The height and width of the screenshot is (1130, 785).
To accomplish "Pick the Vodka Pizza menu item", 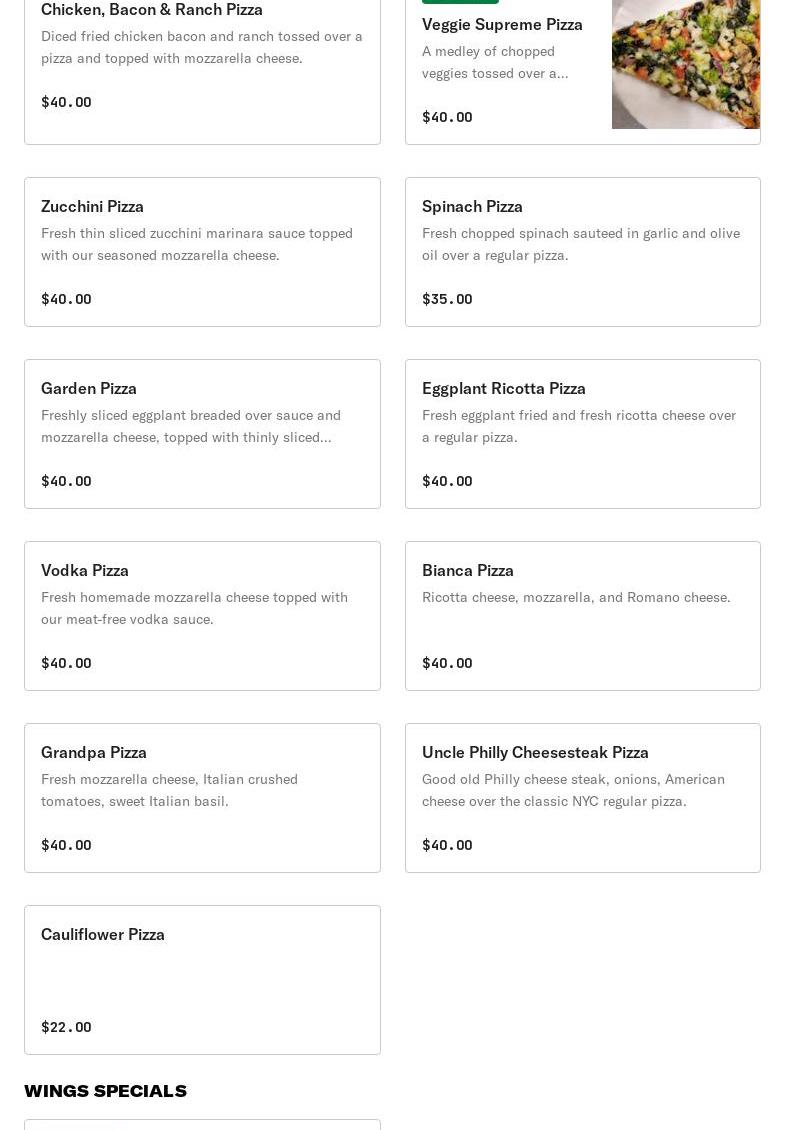I will click(202, 616).
